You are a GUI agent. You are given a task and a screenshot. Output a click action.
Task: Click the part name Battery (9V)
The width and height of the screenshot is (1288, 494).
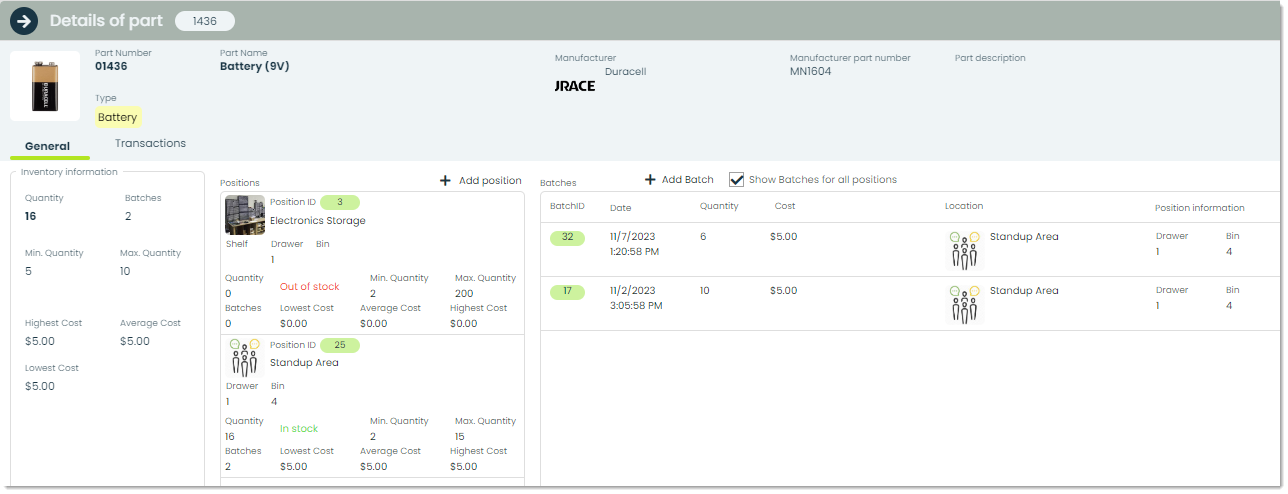(x=254, y=67)
